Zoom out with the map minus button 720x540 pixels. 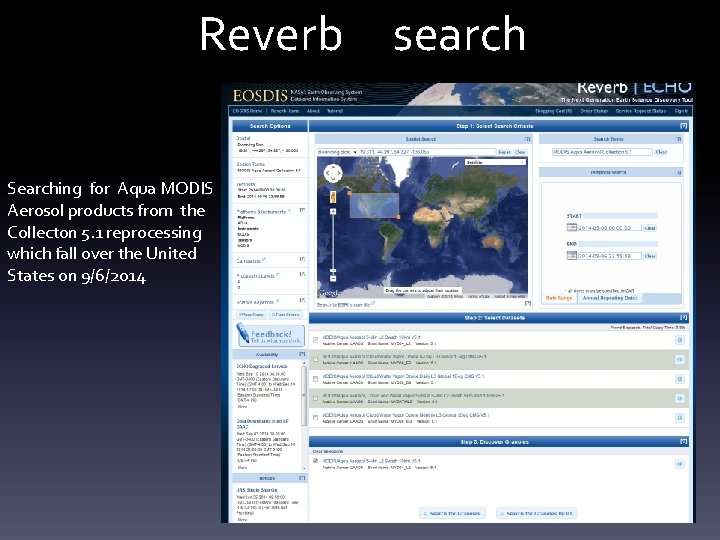click(333, 278)
